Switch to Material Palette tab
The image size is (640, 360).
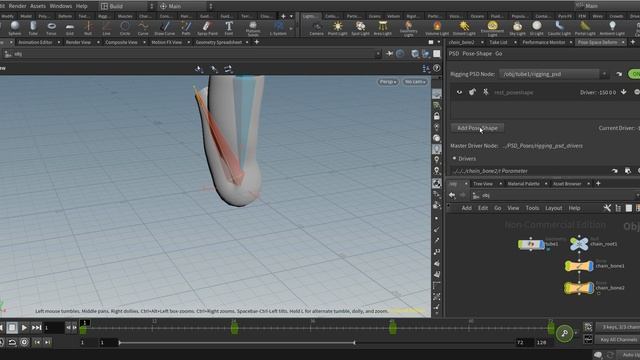[523, 184]
